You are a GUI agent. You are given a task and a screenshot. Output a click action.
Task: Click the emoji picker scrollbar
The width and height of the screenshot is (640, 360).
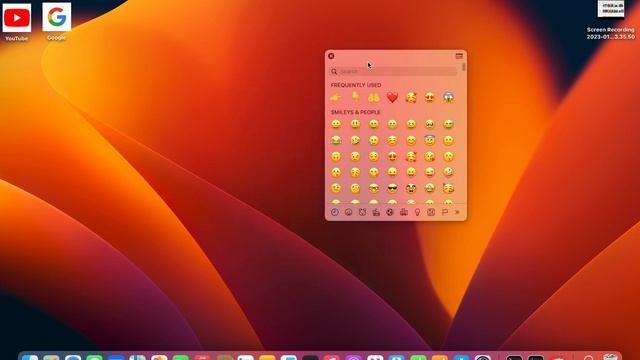point(464,67)
